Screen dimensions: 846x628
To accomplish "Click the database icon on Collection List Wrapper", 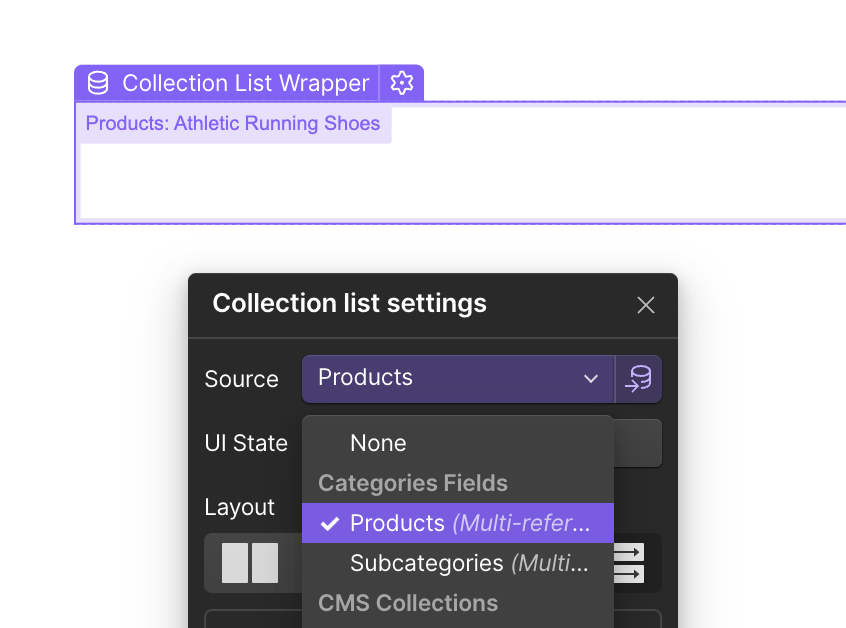I will coord(98,83).
